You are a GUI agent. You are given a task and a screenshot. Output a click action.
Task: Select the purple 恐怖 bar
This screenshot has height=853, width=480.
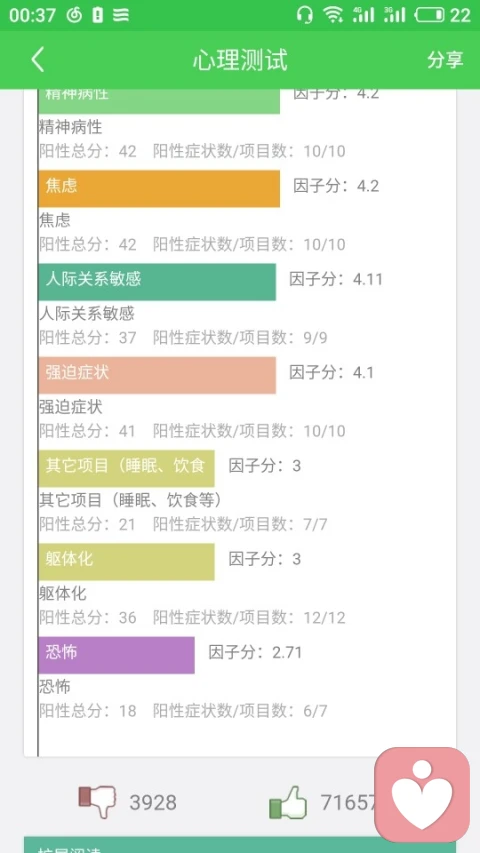click(x=116, y=655)
